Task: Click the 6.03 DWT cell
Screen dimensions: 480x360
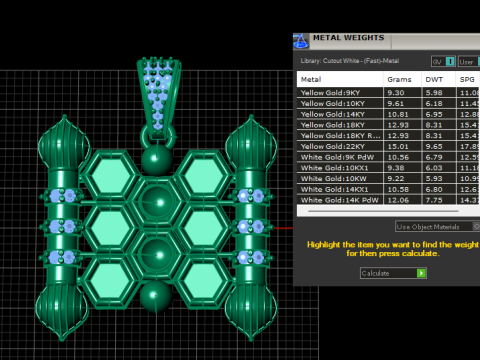Action: [x=438, y=168]
